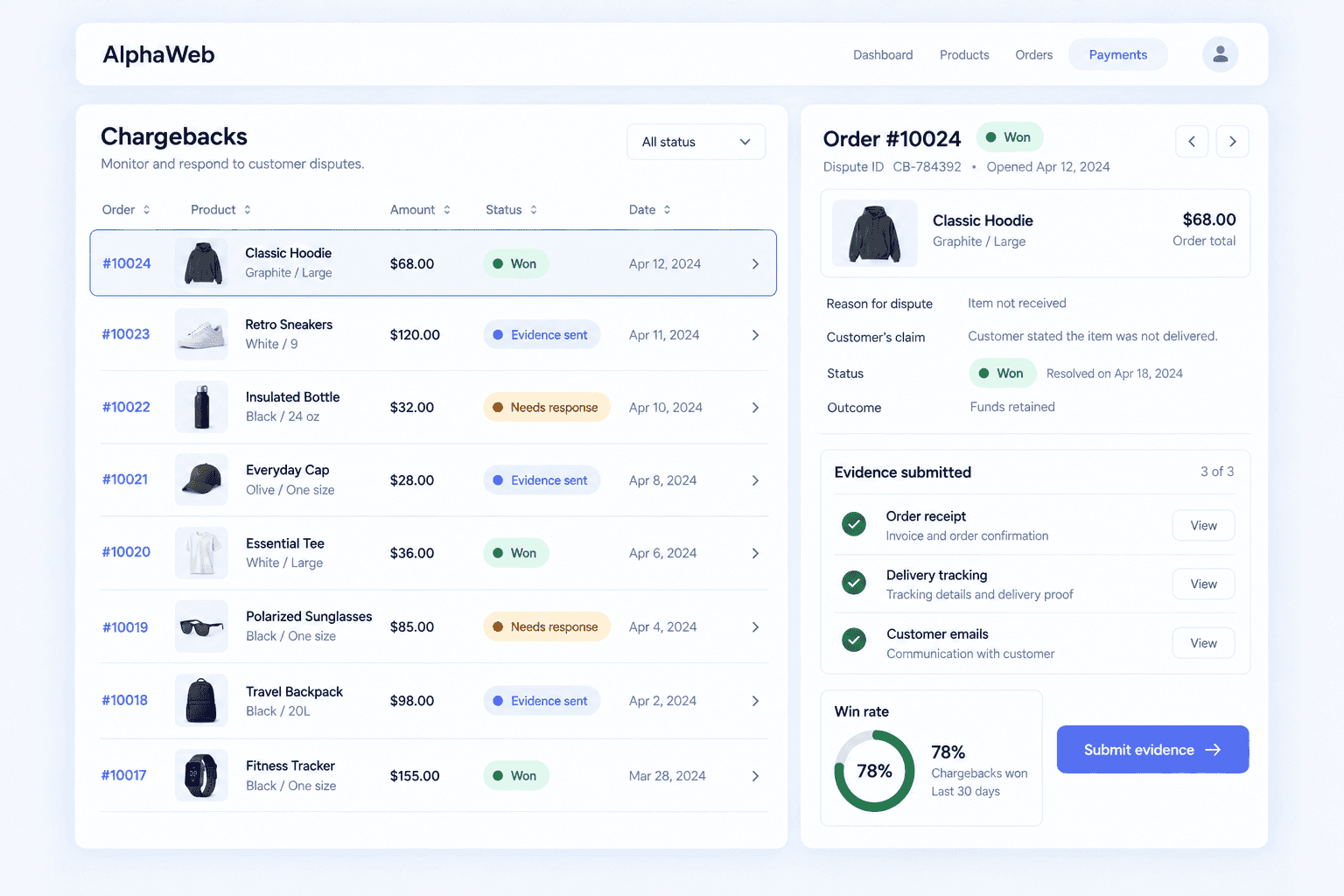The image size is (1344, 896).
Task: Open the Orders nav item
Action: (1034, 55)
